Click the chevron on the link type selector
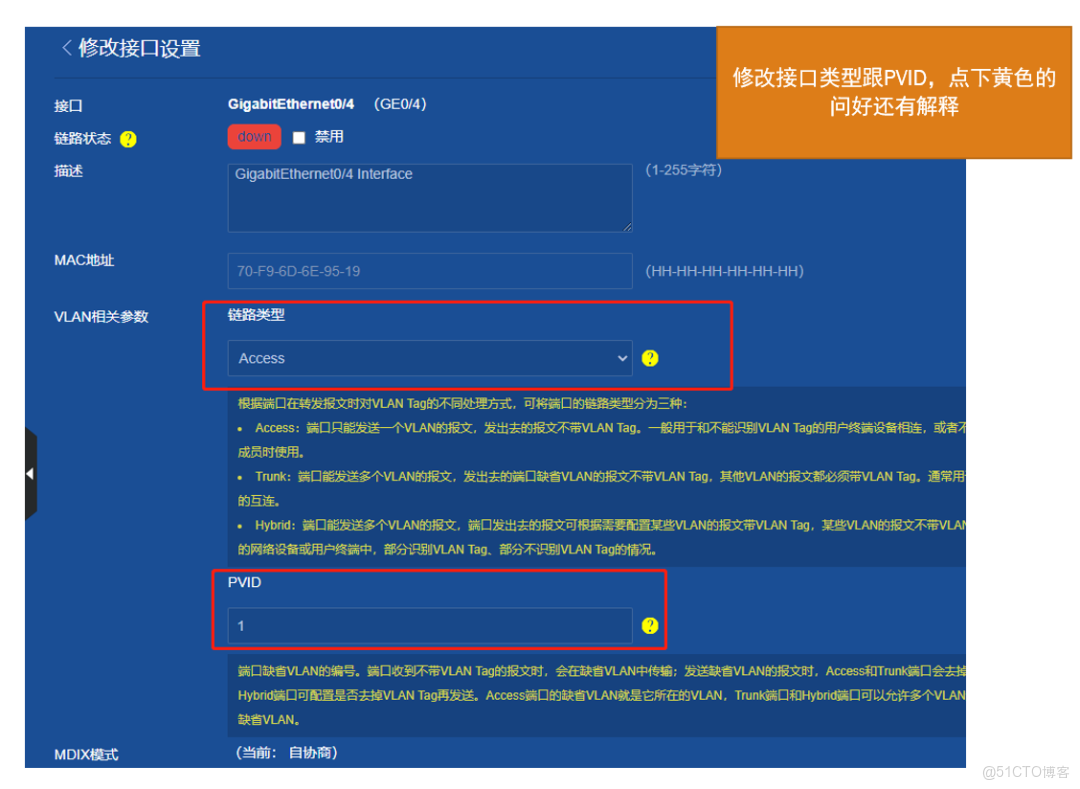This screenshot has height=789, width=1080. point(622,358)
